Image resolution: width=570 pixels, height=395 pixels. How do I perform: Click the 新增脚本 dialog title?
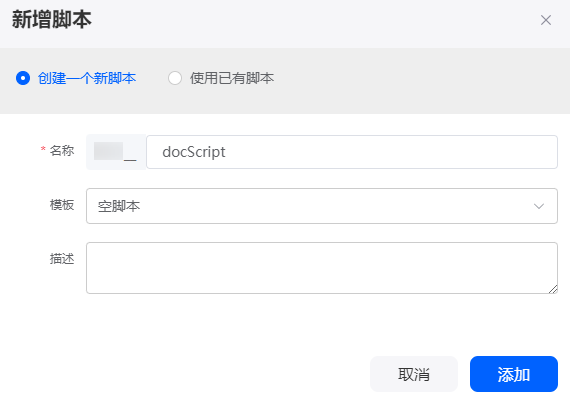[x=52, y=20]
